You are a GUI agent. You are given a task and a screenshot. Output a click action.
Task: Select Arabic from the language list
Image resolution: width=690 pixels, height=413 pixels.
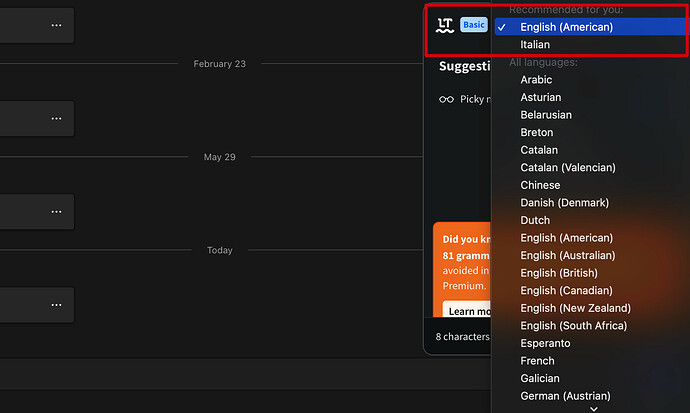(x=536, y=80)
